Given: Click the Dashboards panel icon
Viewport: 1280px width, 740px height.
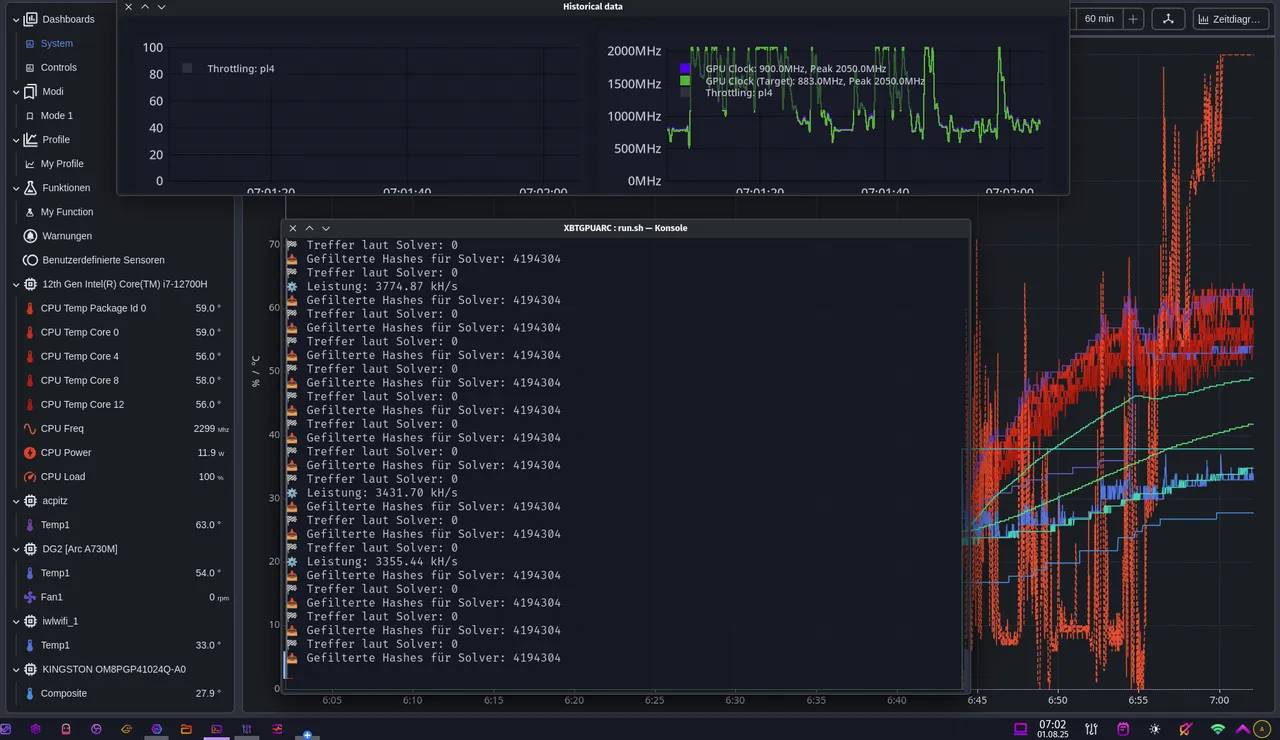Looking at the screenshot, I should pos(30,19).
